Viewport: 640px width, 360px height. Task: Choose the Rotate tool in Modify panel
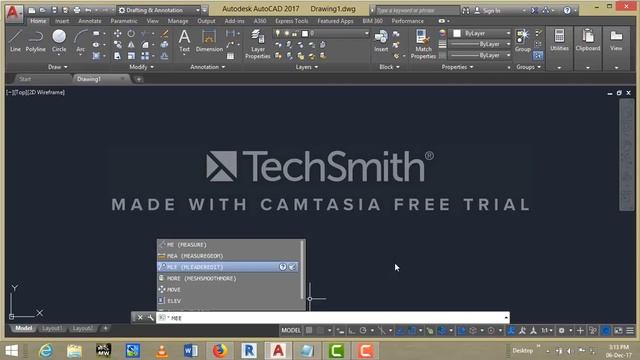tap(131, 33)
